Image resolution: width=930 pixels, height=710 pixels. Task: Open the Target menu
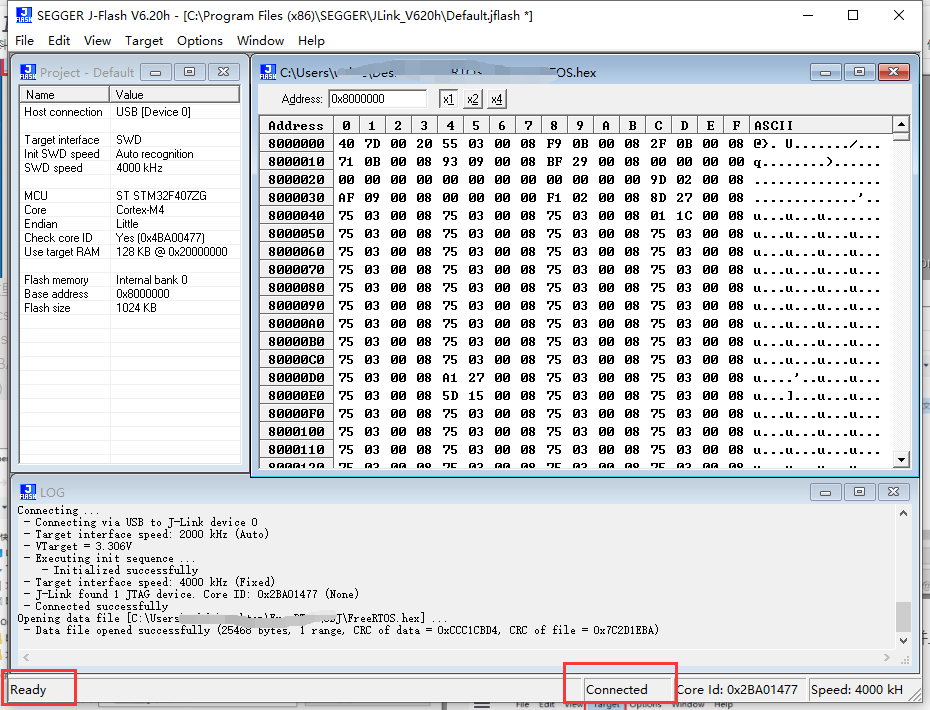[x=145, y=41]
